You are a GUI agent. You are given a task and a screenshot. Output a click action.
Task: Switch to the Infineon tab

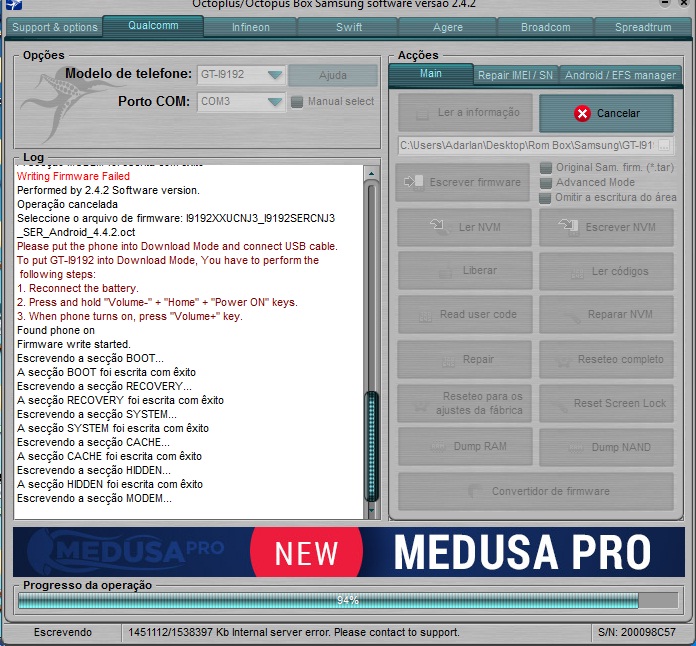click(250, 27)
